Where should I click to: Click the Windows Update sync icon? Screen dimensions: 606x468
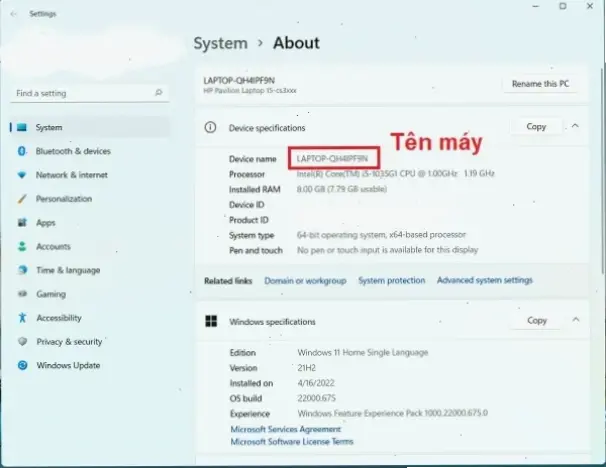(x=22, y=365)
